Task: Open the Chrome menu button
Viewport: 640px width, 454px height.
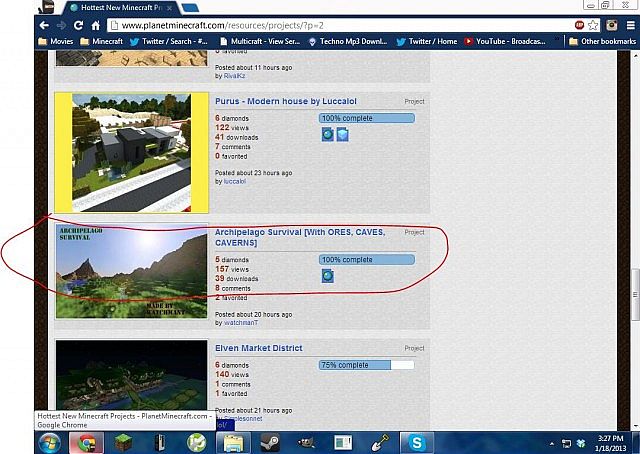Action: (631, 25)
